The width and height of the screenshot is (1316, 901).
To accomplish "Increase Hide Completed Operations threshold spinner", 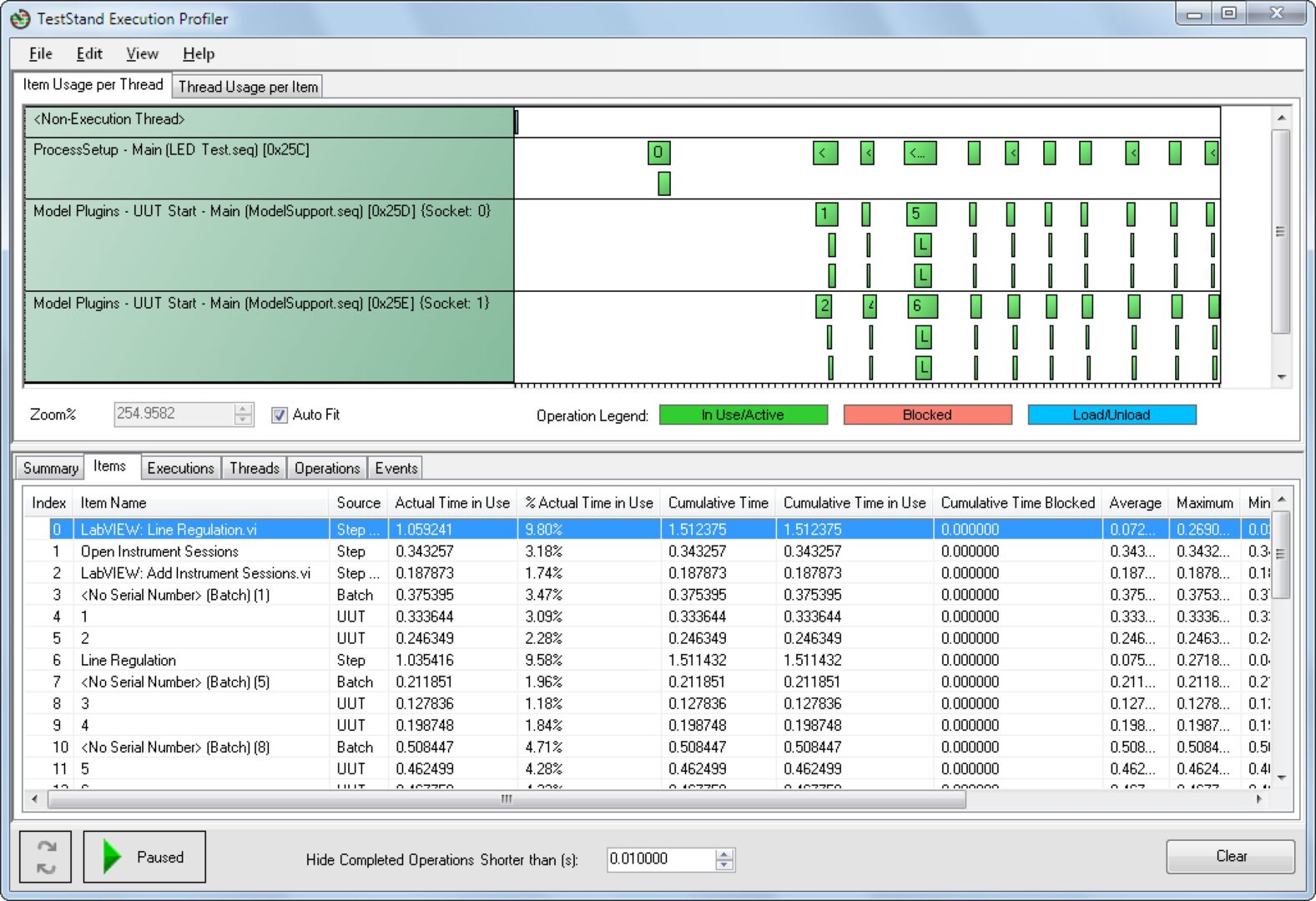I will coord(724,854).
